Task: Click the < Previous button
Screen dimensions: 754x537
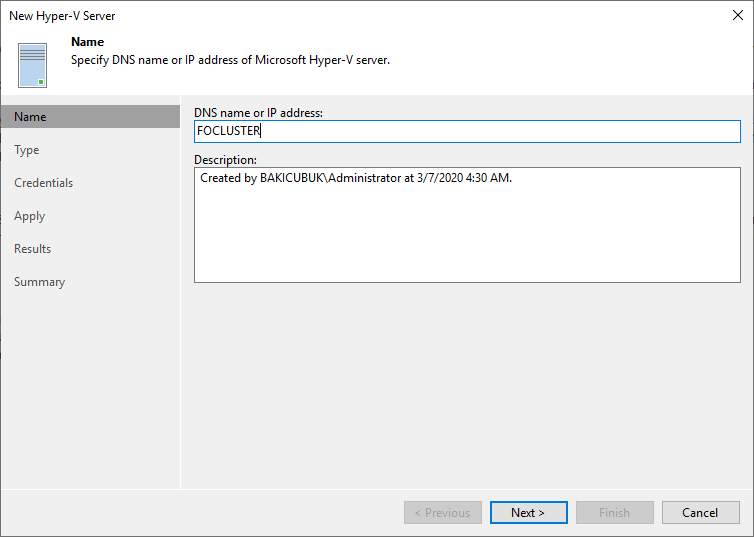Action: tap(442, 512)
